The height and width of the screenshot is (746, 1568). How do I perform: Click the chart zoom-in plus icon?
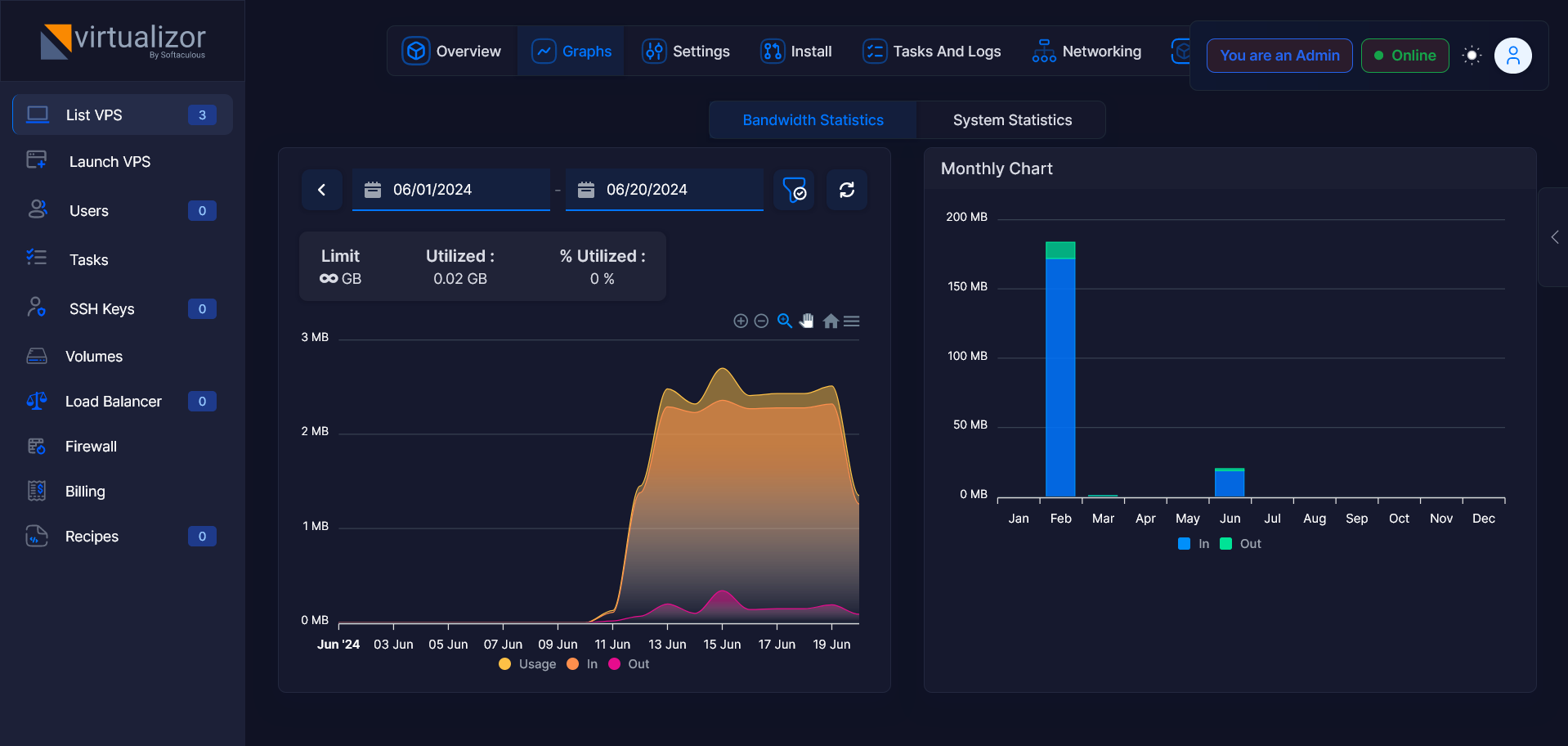click(x=741, y=321)
